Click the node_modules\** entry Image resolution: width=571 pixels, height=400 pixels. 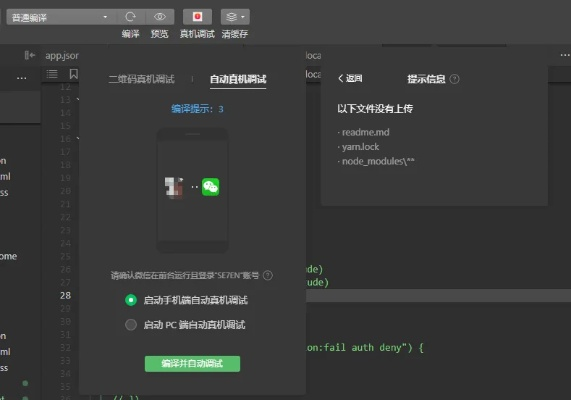[378, 161]
